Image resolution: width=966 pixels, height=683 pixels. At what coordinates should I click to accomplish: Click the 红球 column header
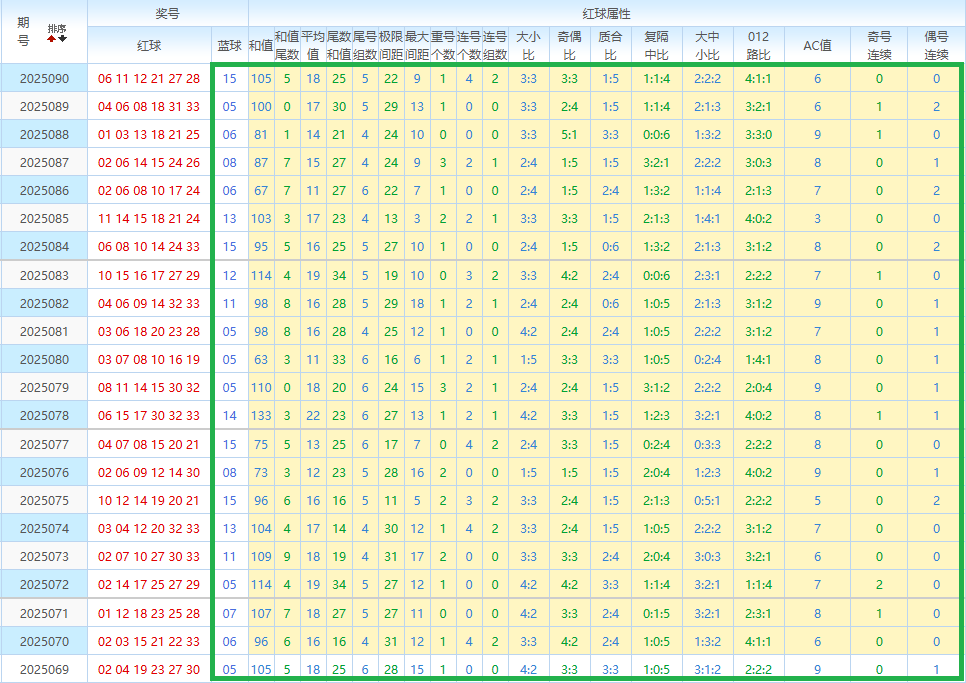pyautogui.click(x=149, y=45)
